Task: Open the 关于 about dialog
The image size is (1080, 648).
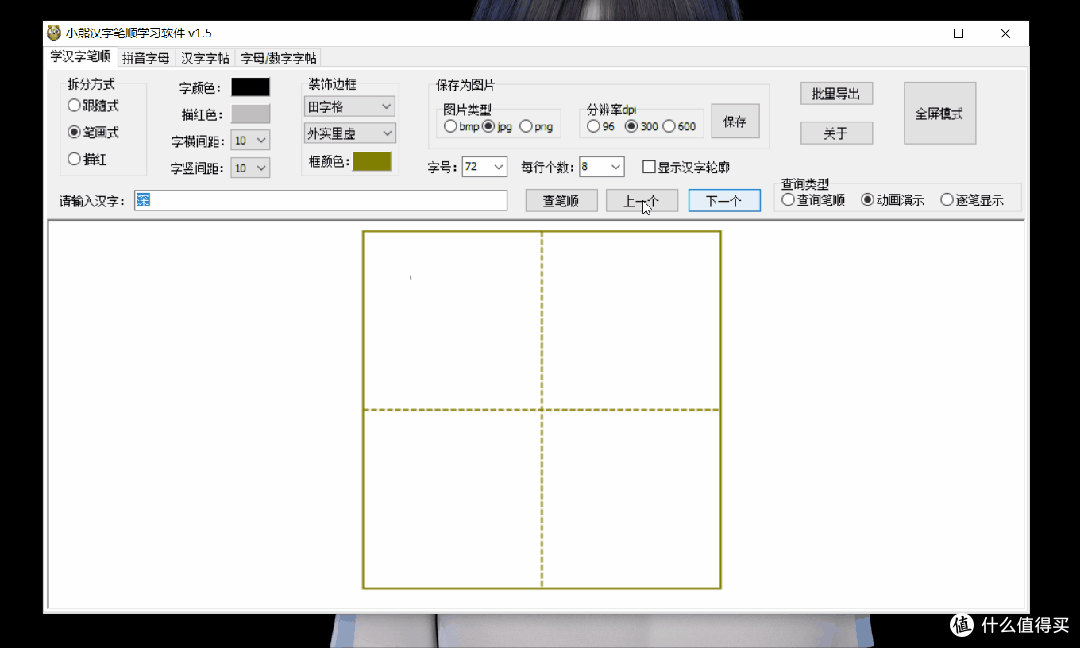Action: tap(836, 134)
